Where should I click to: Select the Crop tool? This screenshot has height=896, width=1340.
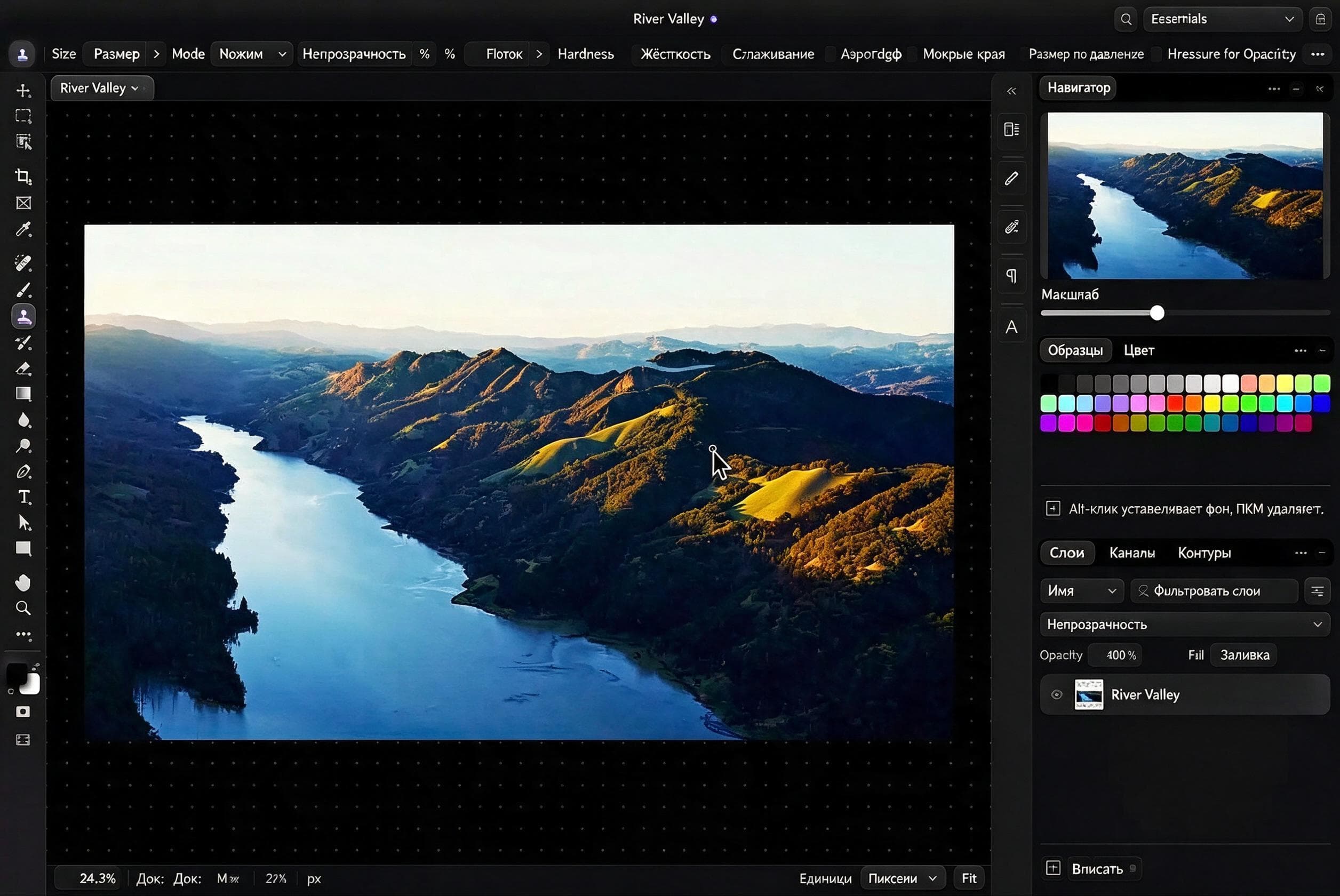coord(23,177)
